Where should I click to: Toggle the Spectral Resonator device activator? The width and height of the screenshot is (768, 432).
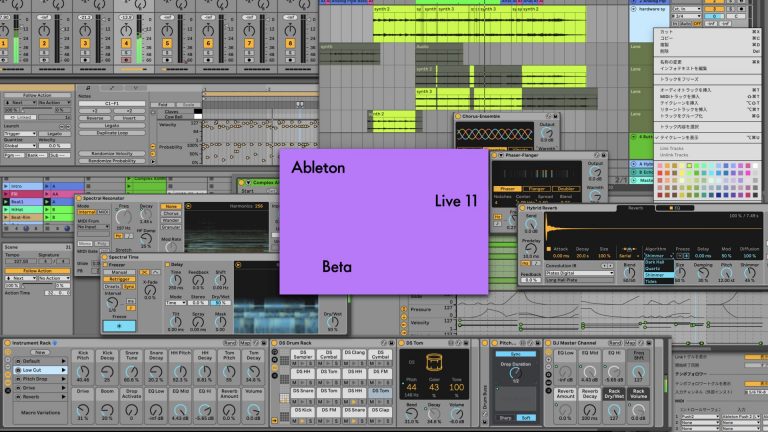[79, 198]
